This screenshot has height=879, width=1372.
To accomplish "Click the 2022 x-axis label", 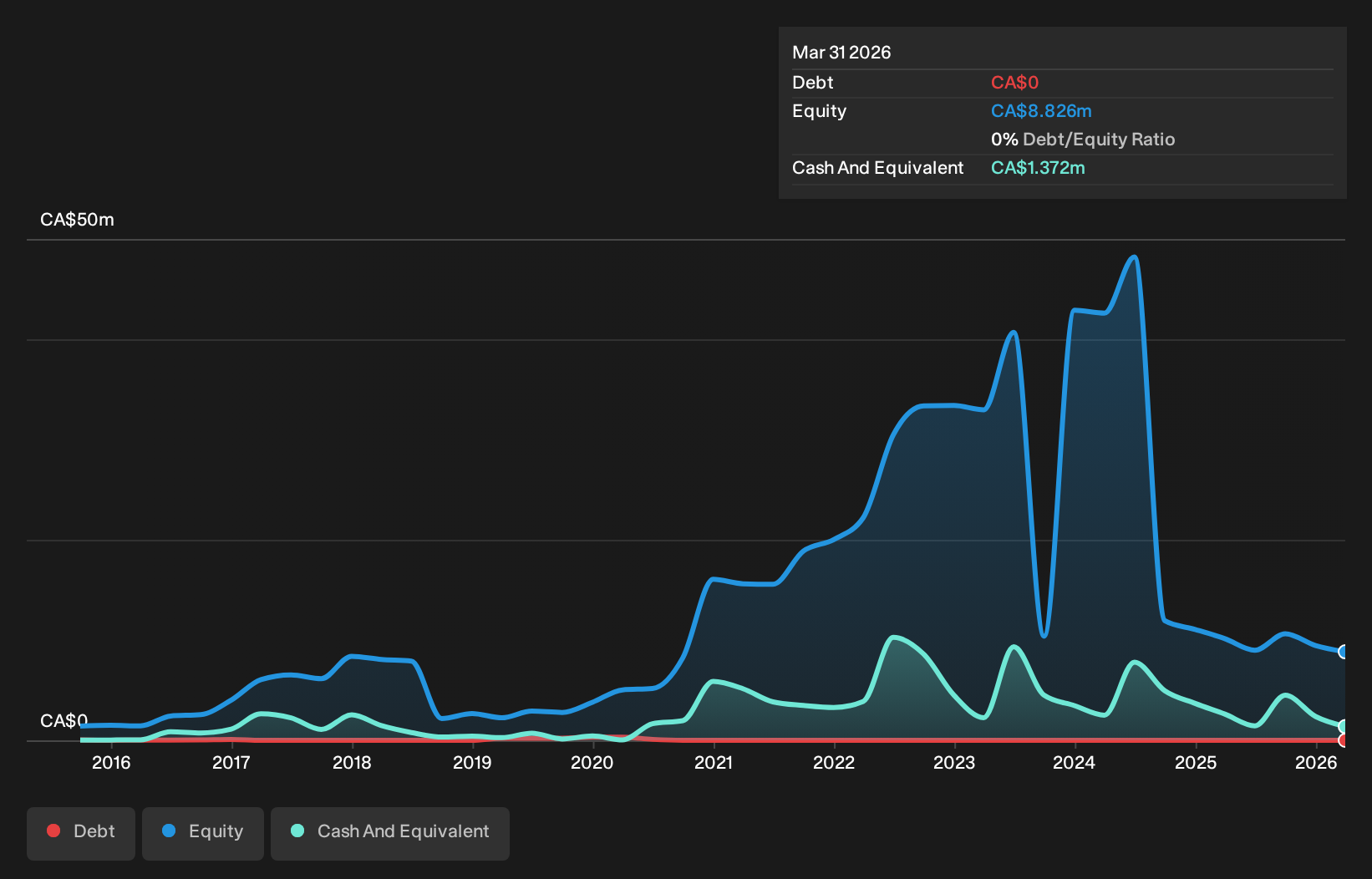I will tap(834, 762).
